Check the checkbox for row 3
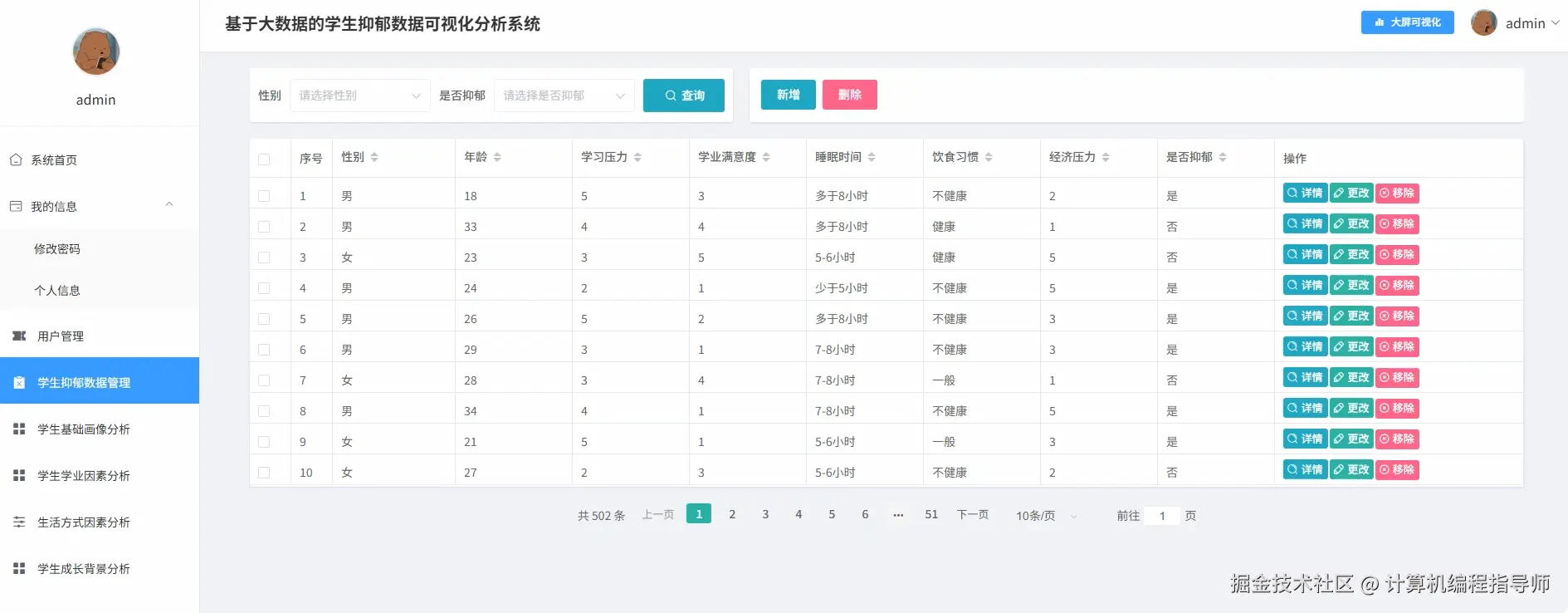1568x613 pixels. 264,257
